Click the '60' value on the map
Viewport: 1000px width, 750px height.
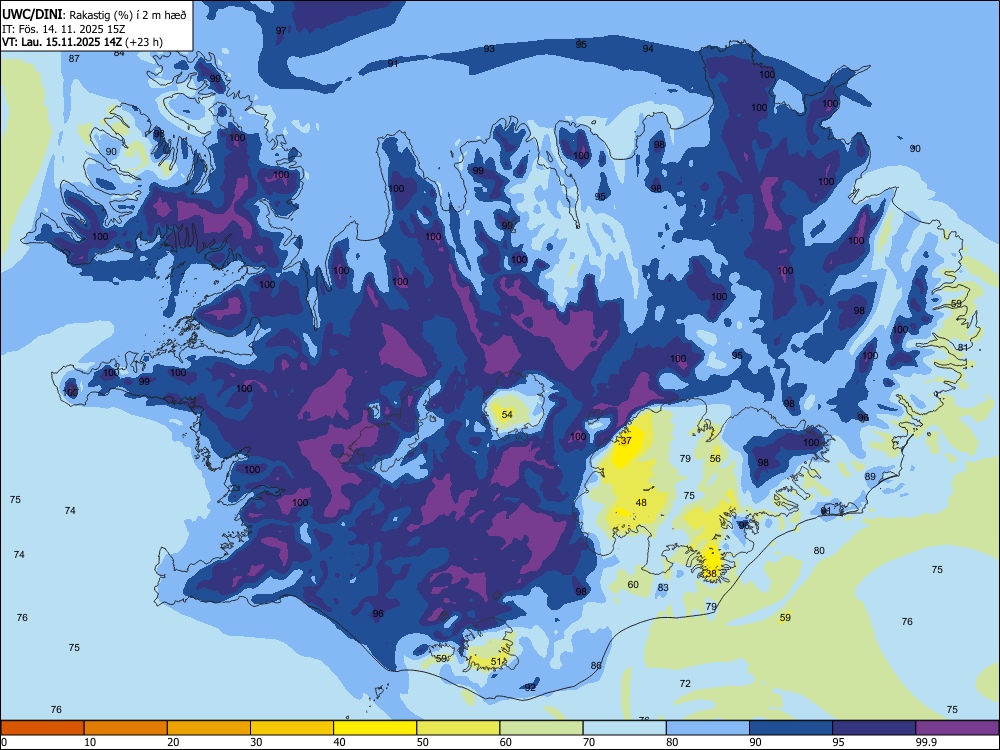[633, 585]
